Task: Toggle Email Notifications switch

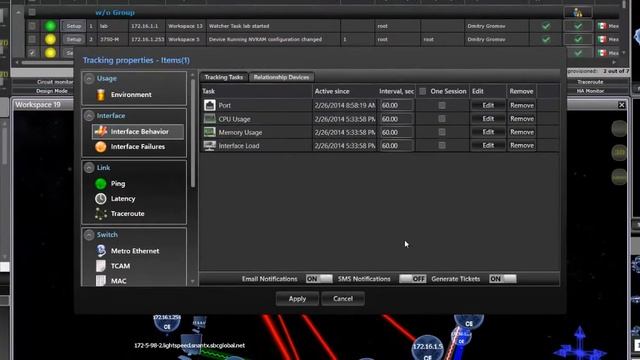Action: [319, 279]
